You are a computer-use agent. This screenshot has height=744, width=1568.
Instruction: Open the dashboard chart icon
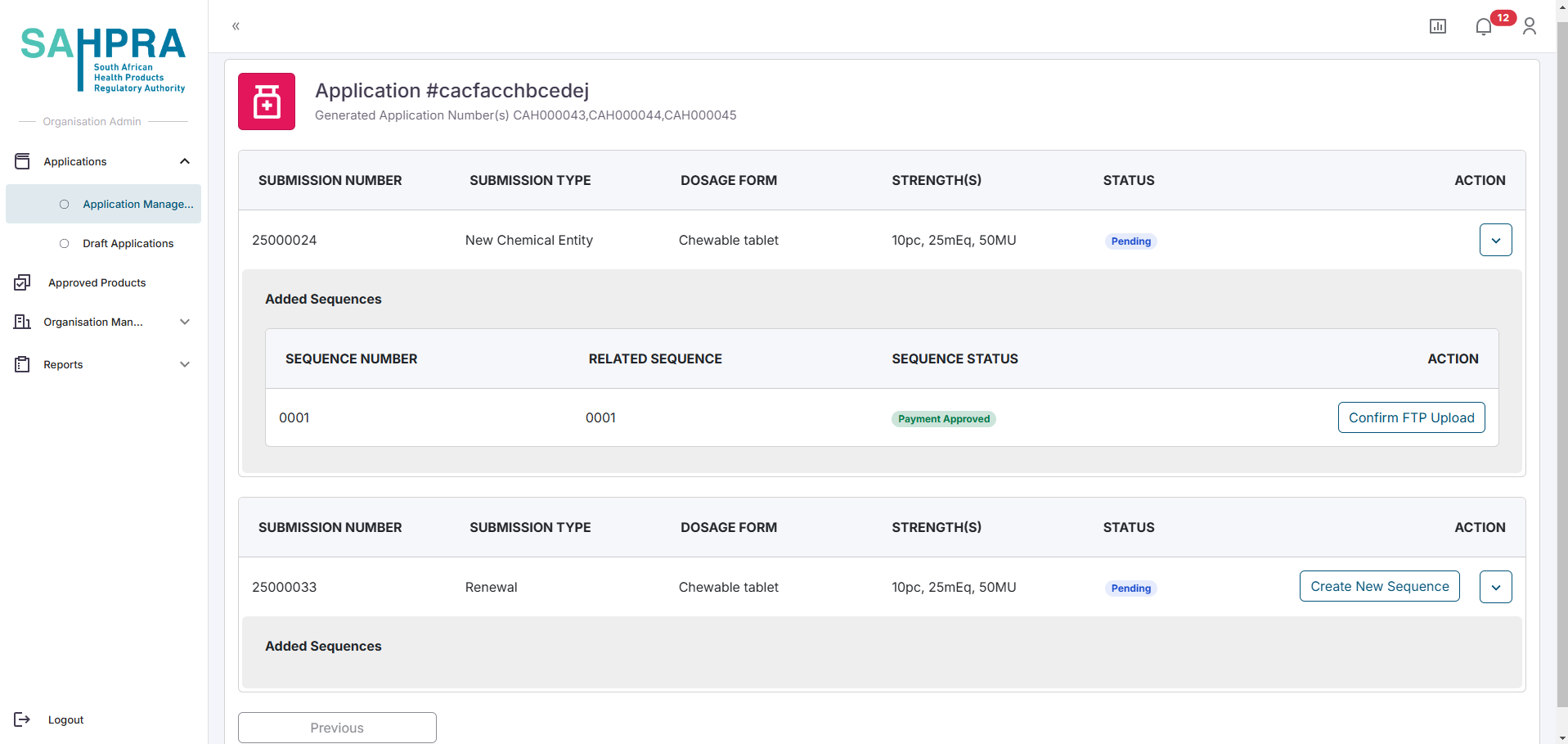pyautogui.click(x=1437, y=26)
